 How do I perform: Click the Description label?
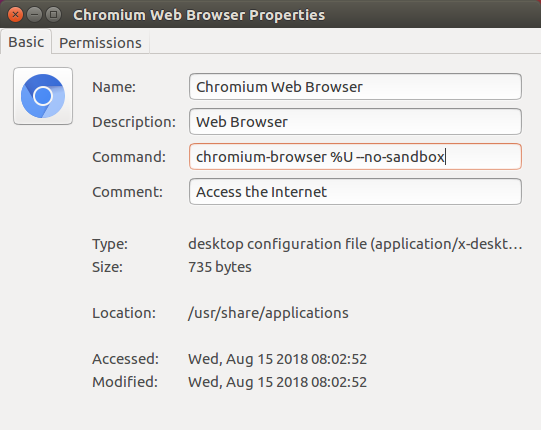pos(134,122)
